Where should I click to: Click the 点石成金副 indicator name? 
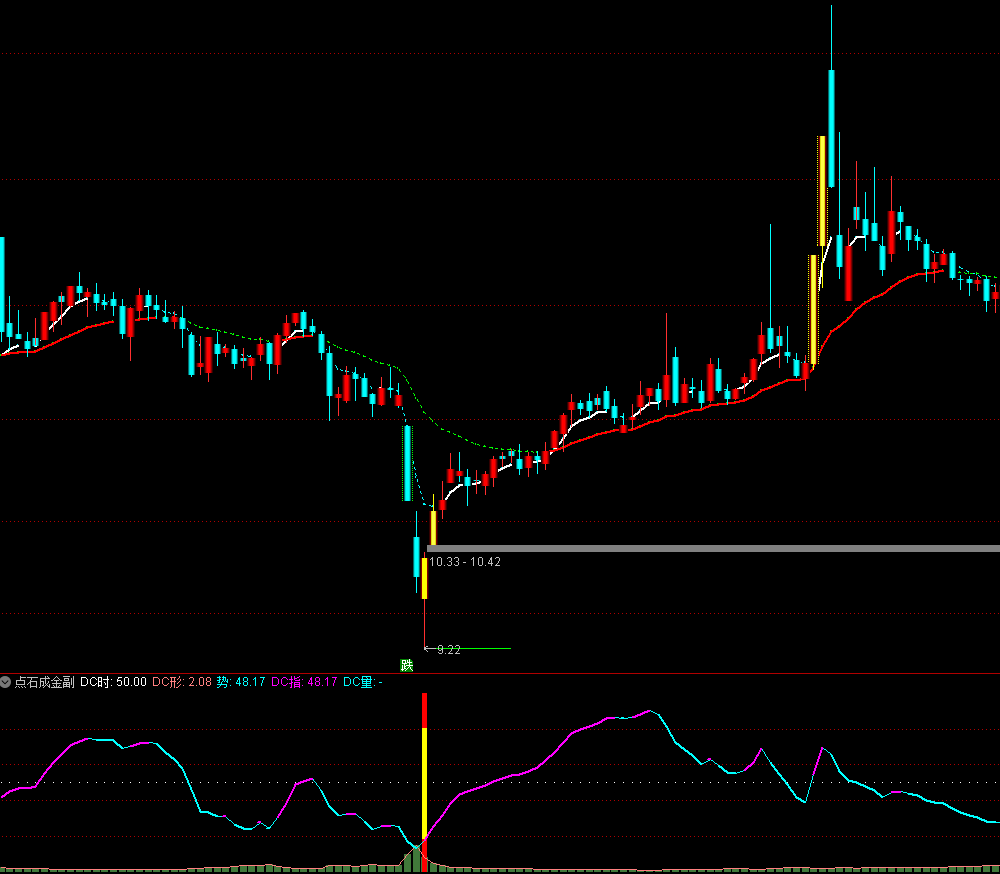click(44, 682)
